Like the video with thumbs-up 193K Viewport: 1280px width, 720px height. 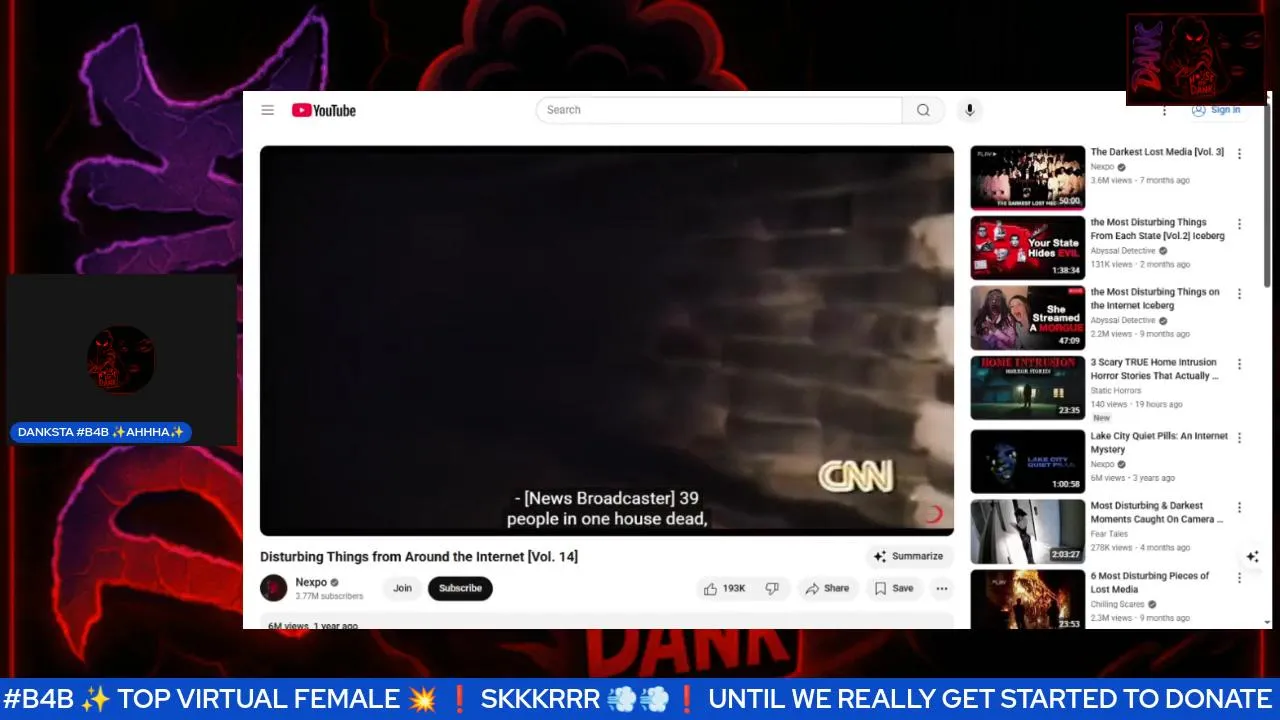coord(725,588)
